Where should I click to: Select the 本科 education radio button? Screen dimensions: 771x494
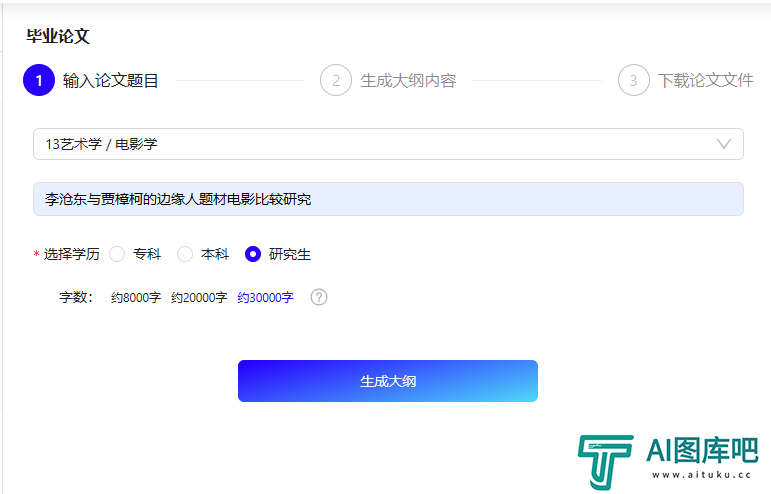click(185, 254)
